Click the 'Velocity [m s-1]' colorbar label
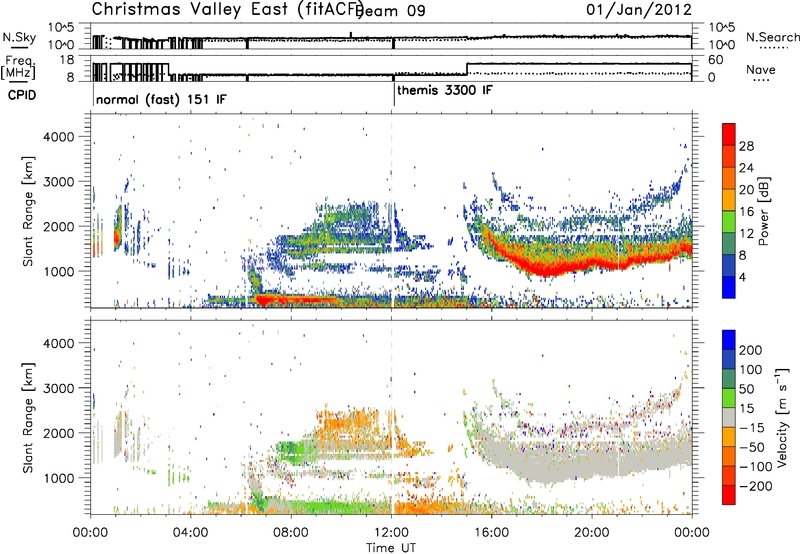This screenshot has width=800, height=554. point(782,417)
